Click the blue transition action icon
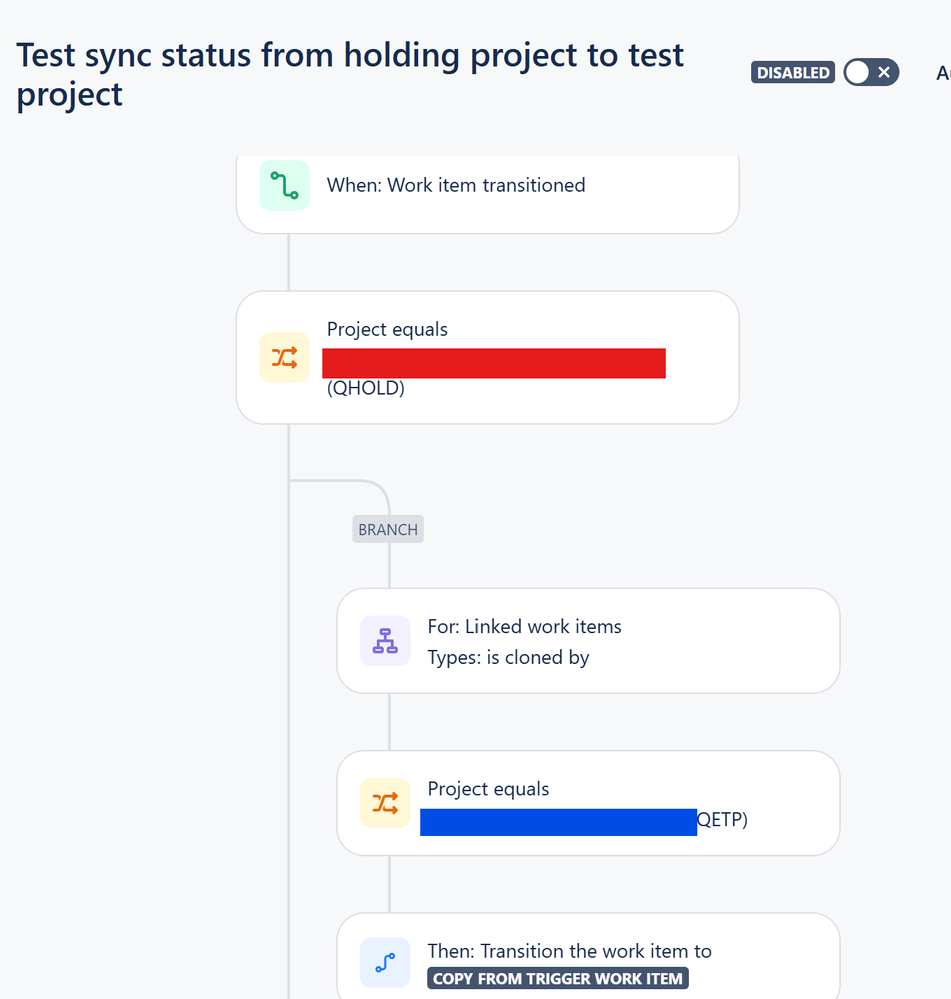Screen dimensions: 951x999 [x=385, y=963]
